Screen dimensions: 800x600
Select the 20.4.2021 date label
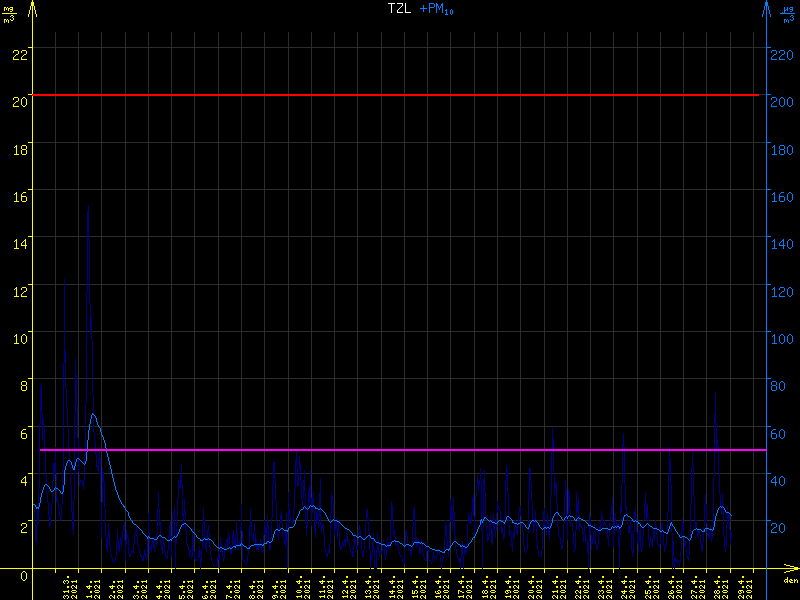coord(533,587)
